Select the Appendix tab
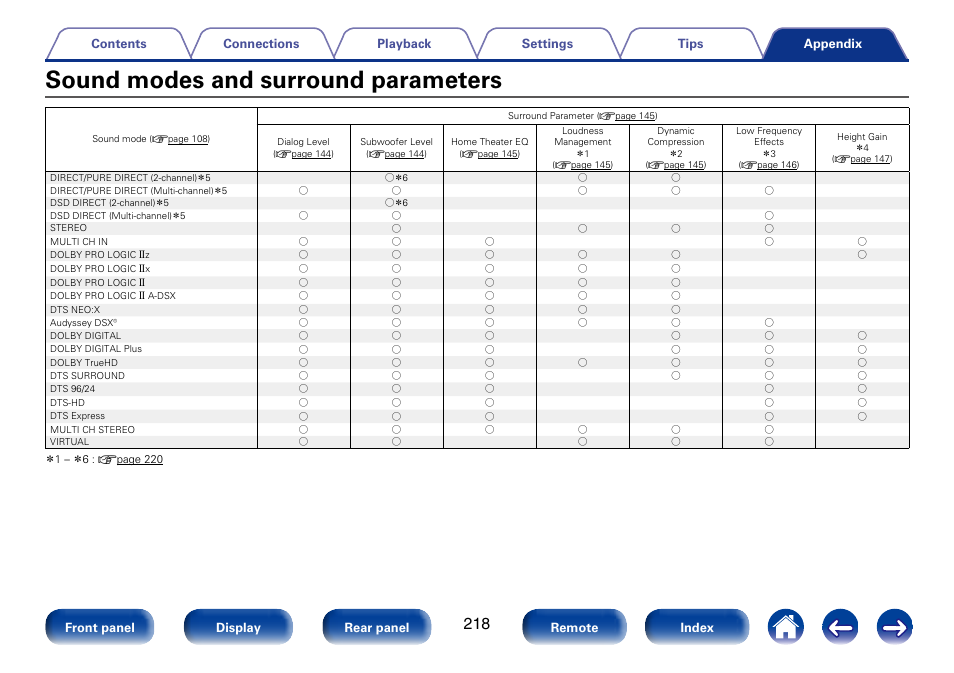Image resolution: width=954 pixels, height=673 pixels. pos(832,44)
